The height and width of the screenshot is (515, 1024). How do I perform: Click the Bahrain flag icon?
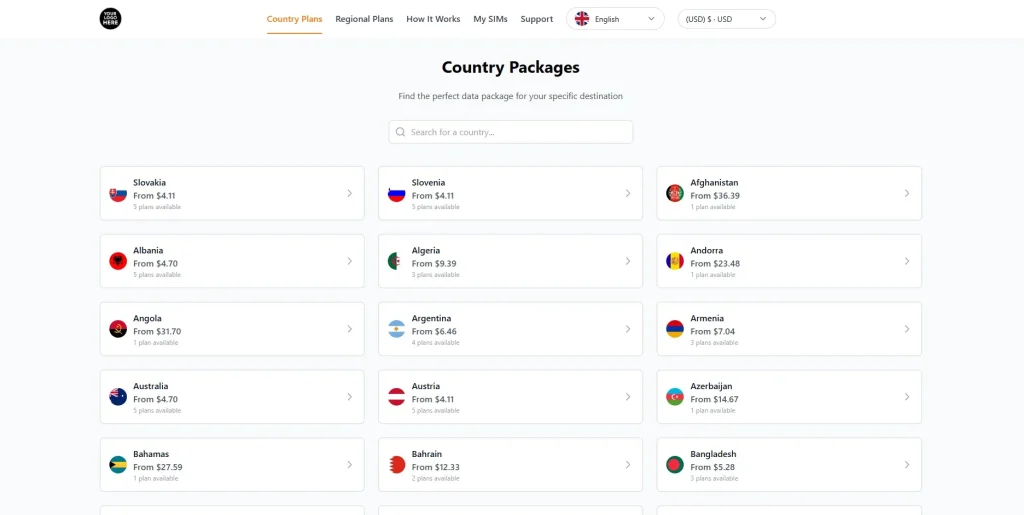tap(397, 465)
